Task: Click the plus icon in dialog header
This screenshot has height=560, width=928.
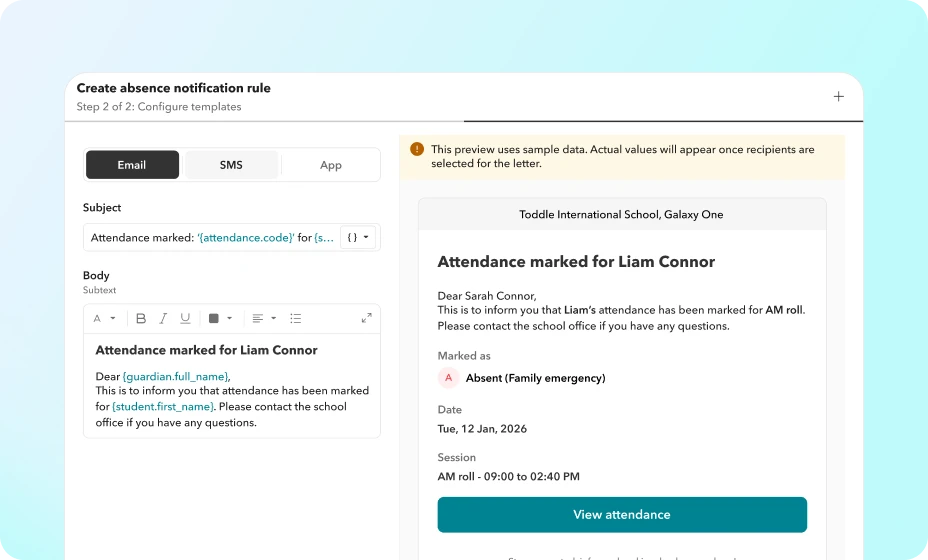Action: click(839, 96)
